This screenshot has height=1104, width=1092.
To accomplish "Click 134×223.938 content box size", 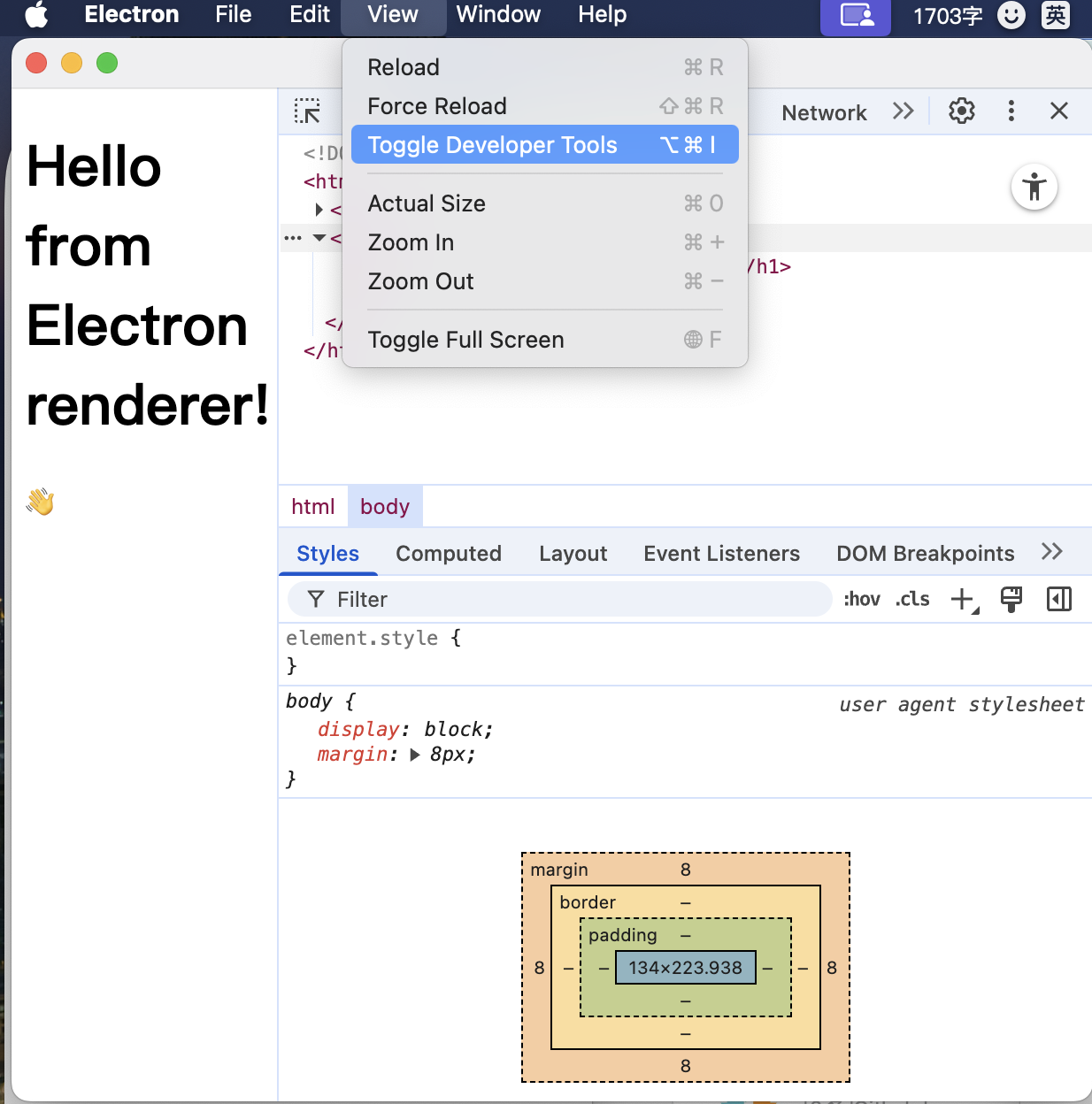I will [686, 968].
